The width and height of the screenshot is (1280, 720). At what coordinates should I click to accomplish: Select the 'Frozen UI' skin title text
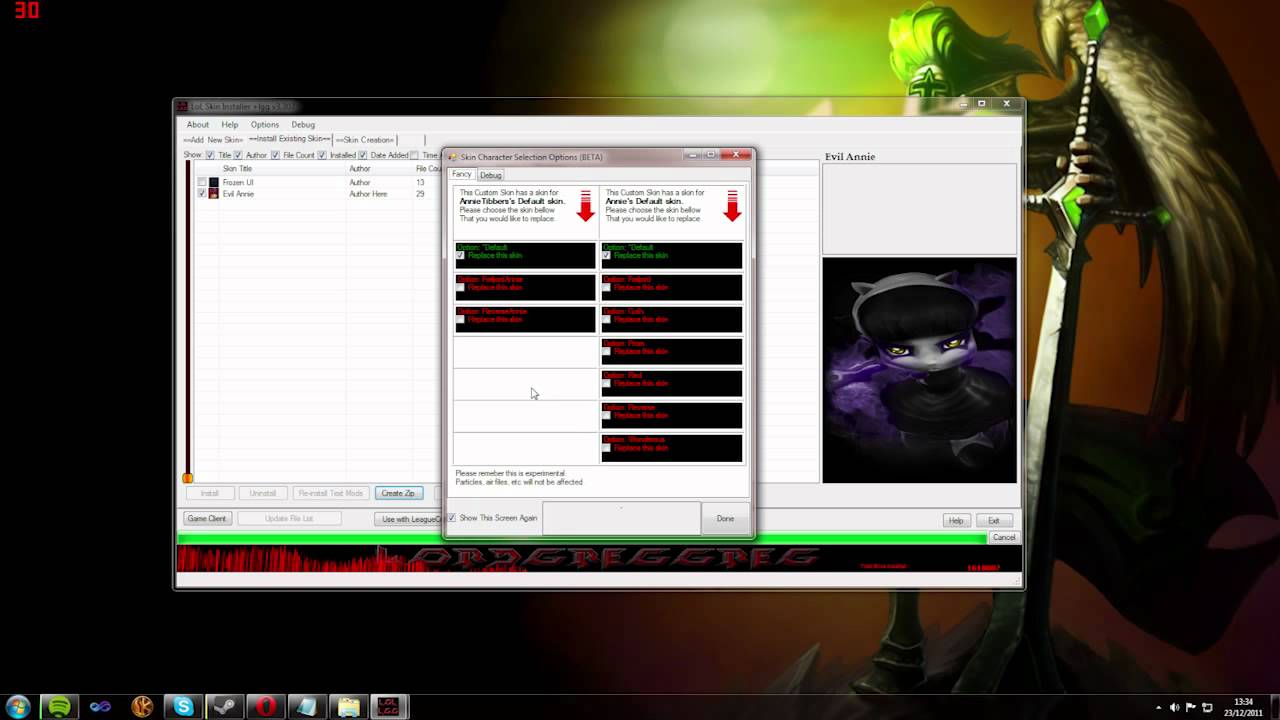pyautogui.click(x=238, y=183)
